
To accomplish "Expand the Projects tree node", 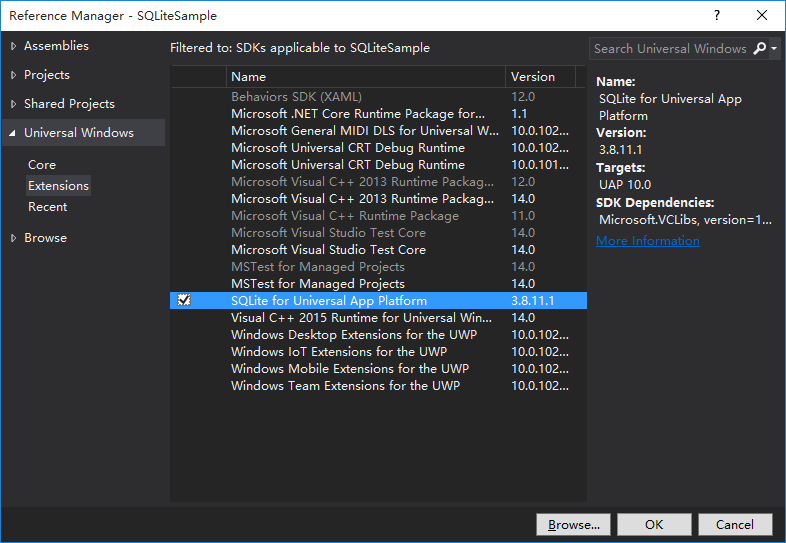I will pyautogui.click(x=14, y=75).
